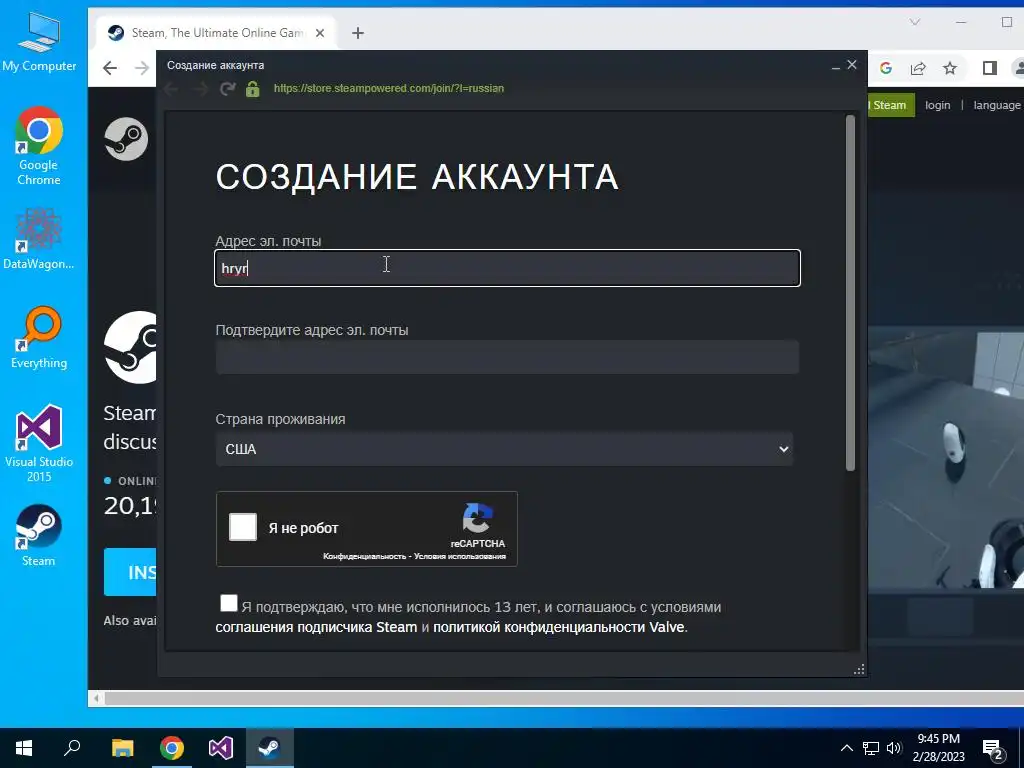Click the taskbar clock showing 9:45 PM
Screen dimensions: 1024x768
click(x=938, y=748)
